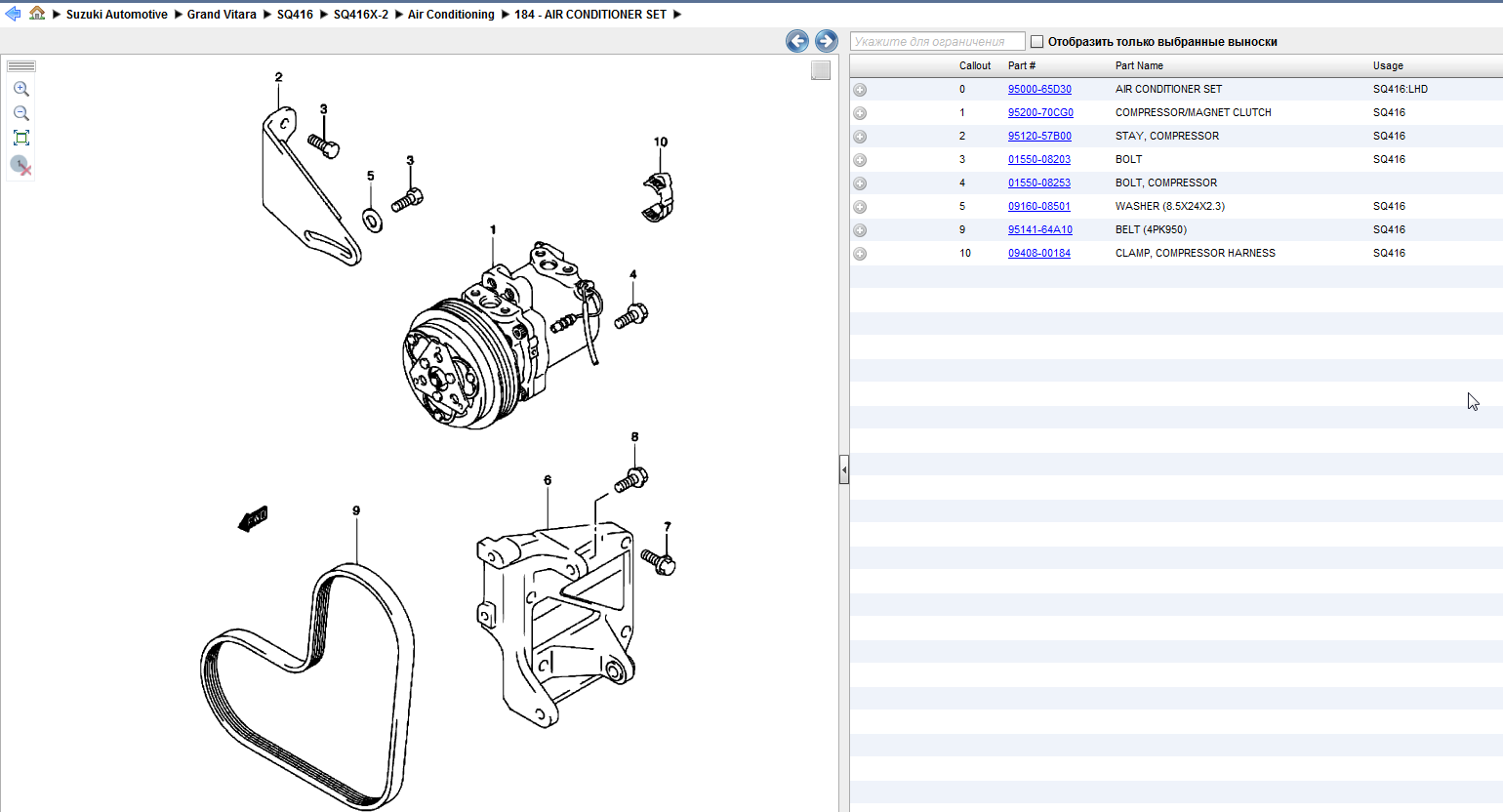
Task: Go to the home page icon
Action: click(37, 14)
